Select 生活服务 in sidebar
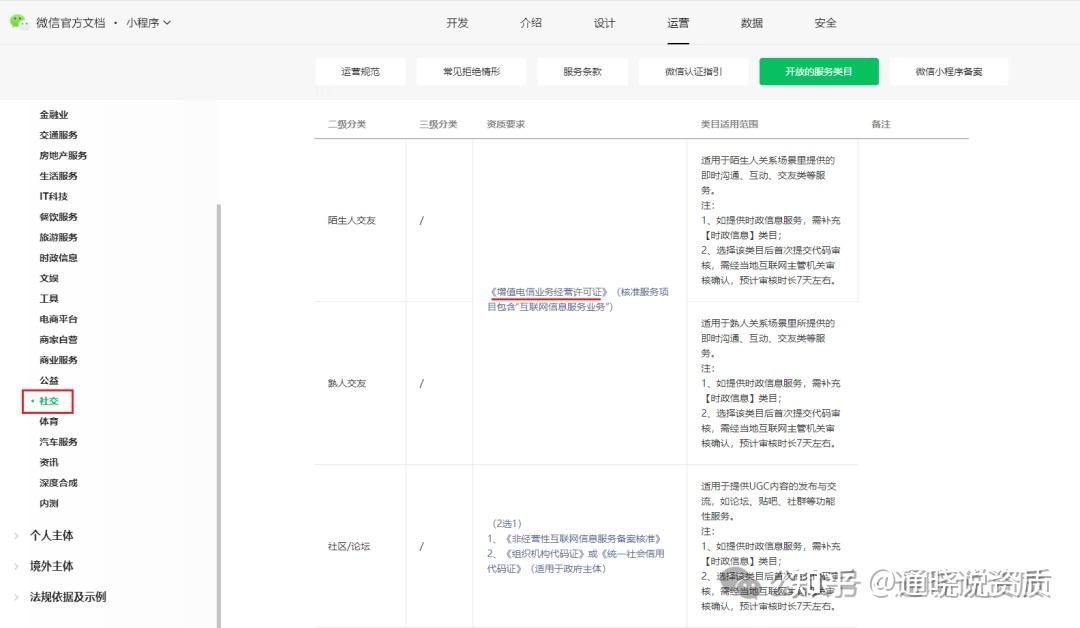 click(59, 176)
